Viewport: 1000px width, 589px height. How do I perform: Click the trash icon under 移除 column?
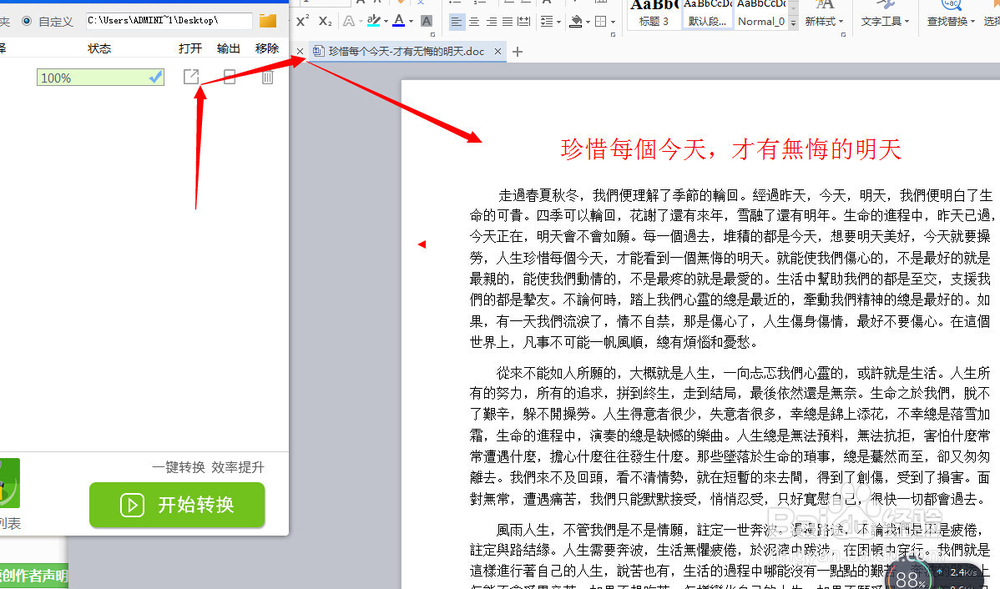tap(267, 76)
